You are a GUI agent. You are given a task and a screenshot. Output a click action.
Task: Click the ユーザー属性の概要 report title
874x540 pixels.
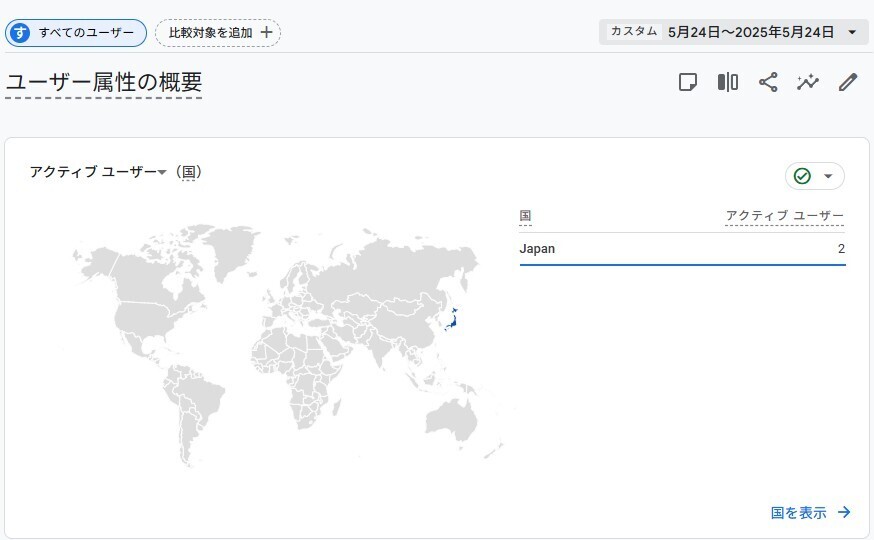tap(104, 83)
